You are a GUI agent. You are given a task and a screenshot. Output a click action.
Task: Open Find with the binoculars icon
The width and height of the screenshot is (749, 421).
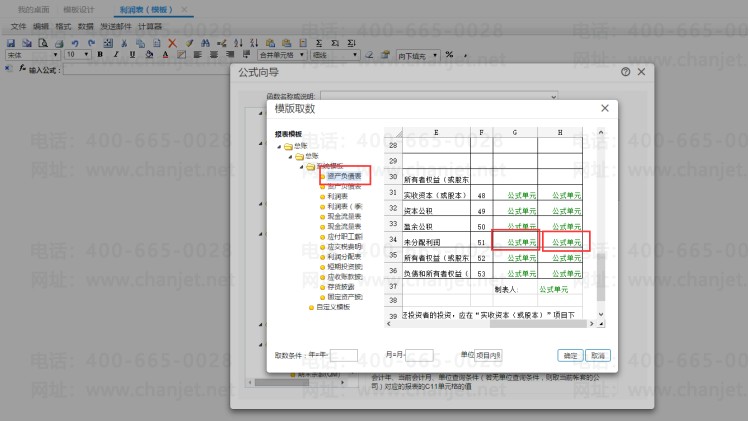coord(205,43)
